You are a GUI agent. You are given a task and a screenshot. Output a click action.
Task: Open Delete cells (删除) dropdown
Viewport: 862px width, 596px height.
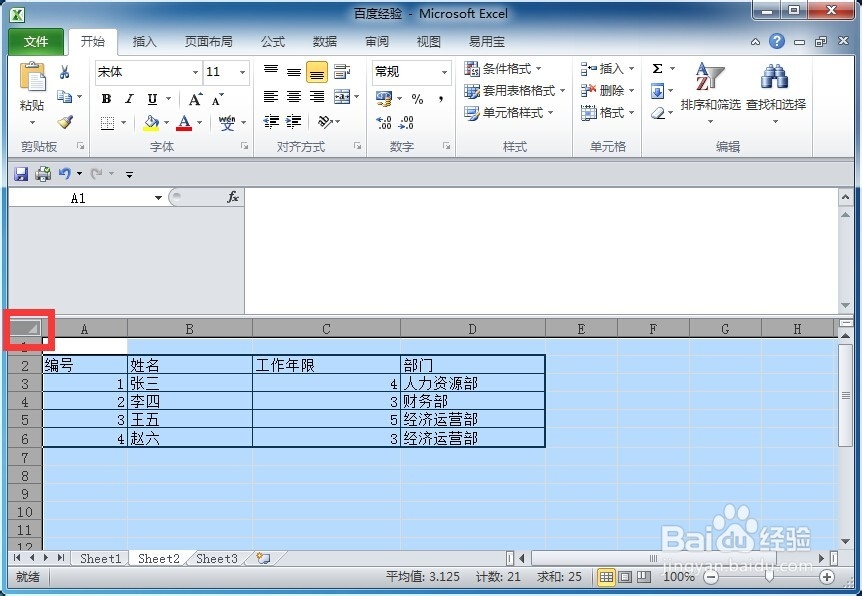[x=607, y=91]
